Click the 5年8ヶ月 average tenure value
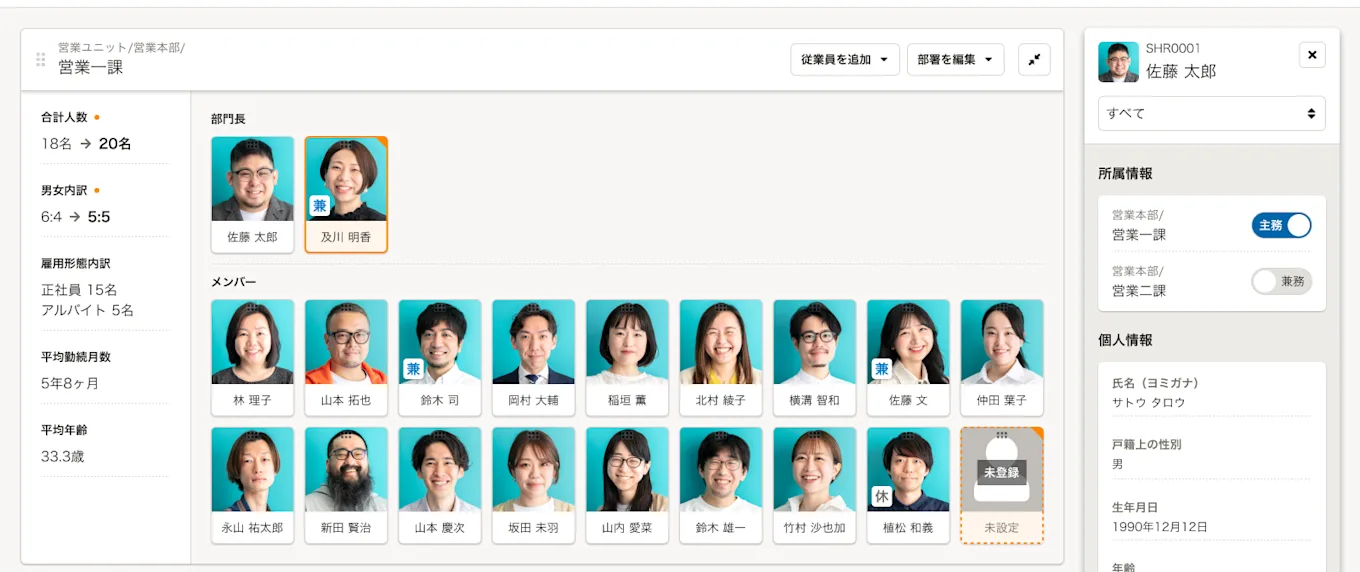The image size is (1360, 572). (70, 384)
